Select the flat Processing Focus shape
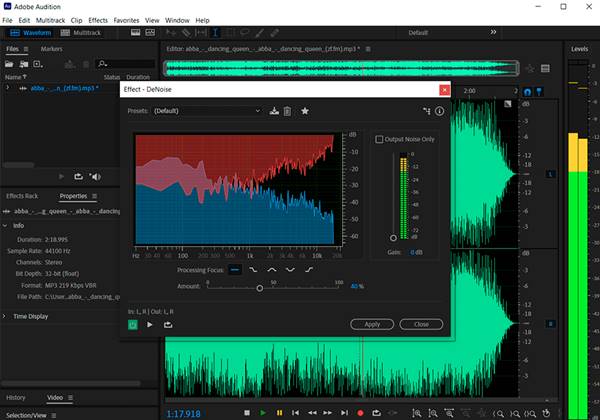Viewport: 600px width, 420px height. pos(235,270)
